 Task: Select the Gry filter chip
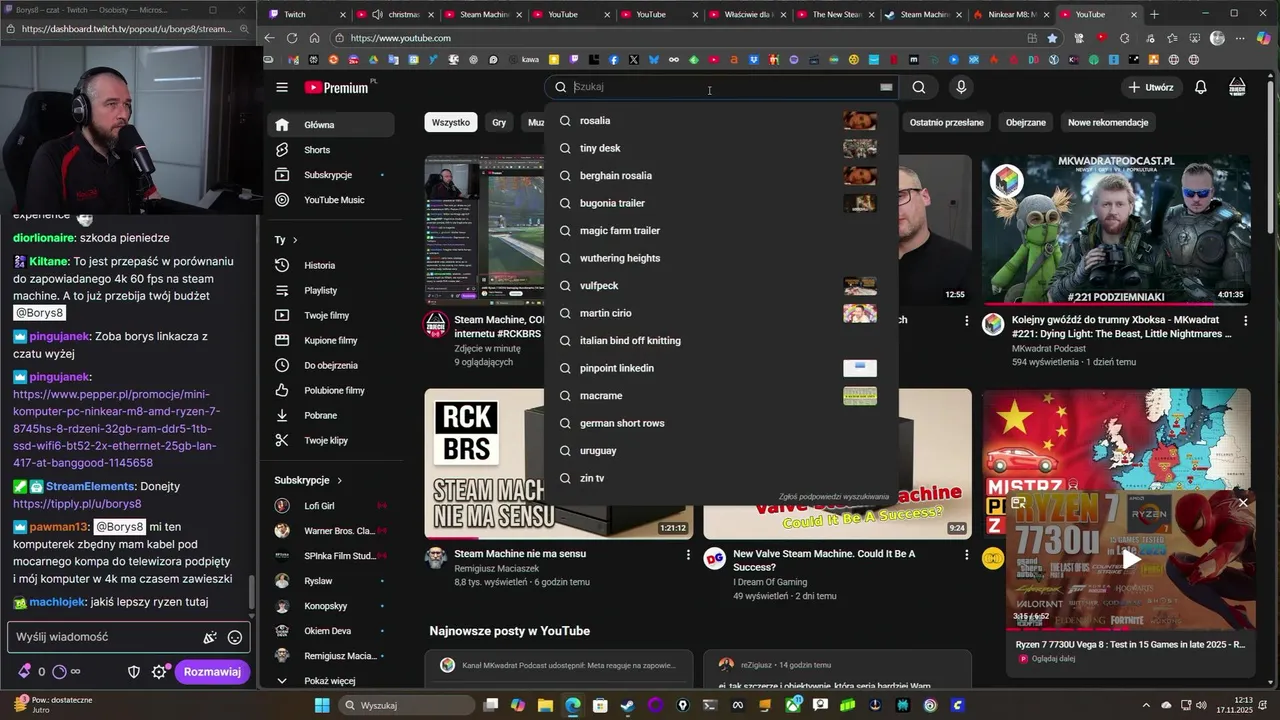(x=499, y=122)
